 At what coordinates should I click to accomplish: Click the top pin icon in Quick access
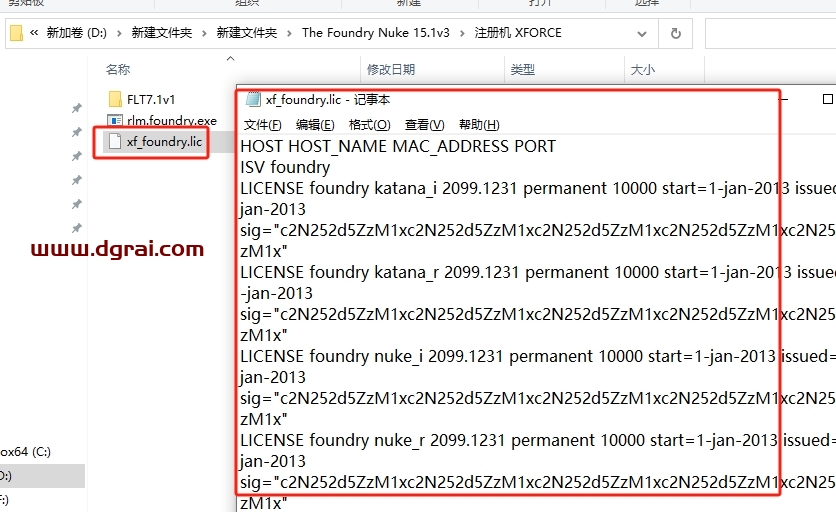pyautogui.click(x=77, y=108)
